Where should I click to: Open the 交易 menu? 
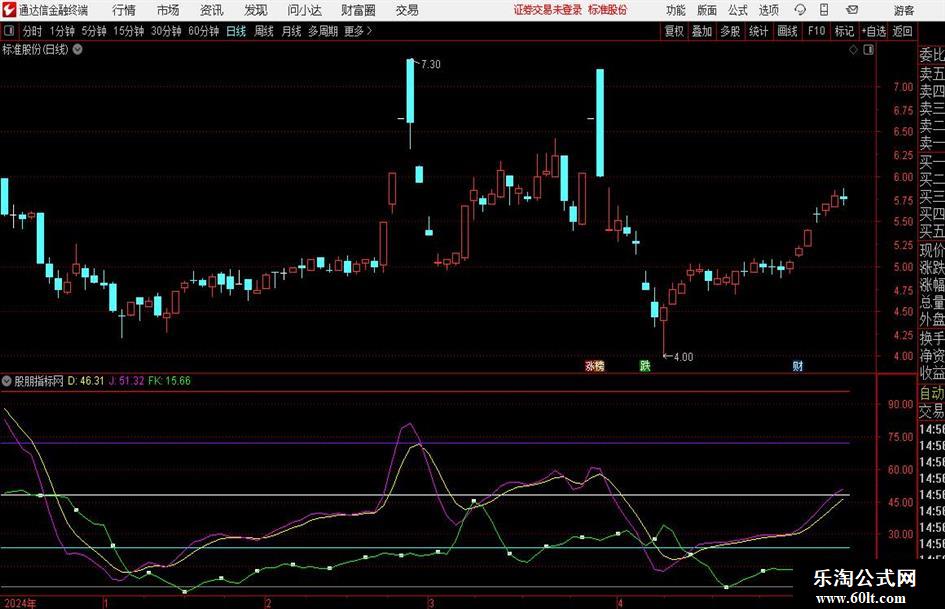tap(407, 10)
